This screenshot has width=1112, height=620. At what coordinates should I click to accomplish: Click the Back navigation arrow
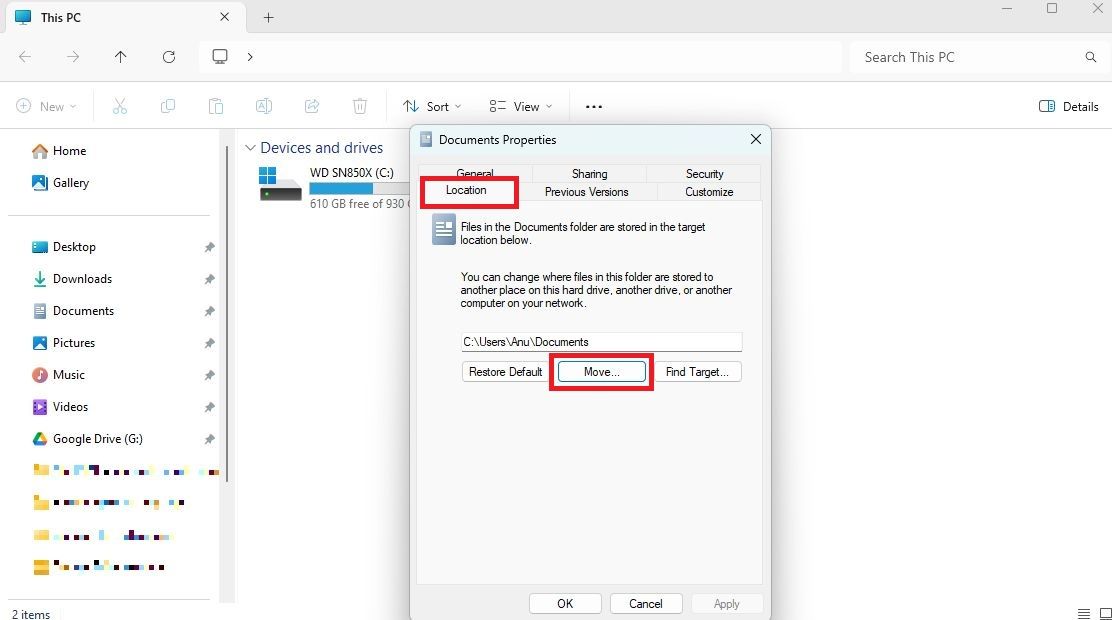click(25, 57)
